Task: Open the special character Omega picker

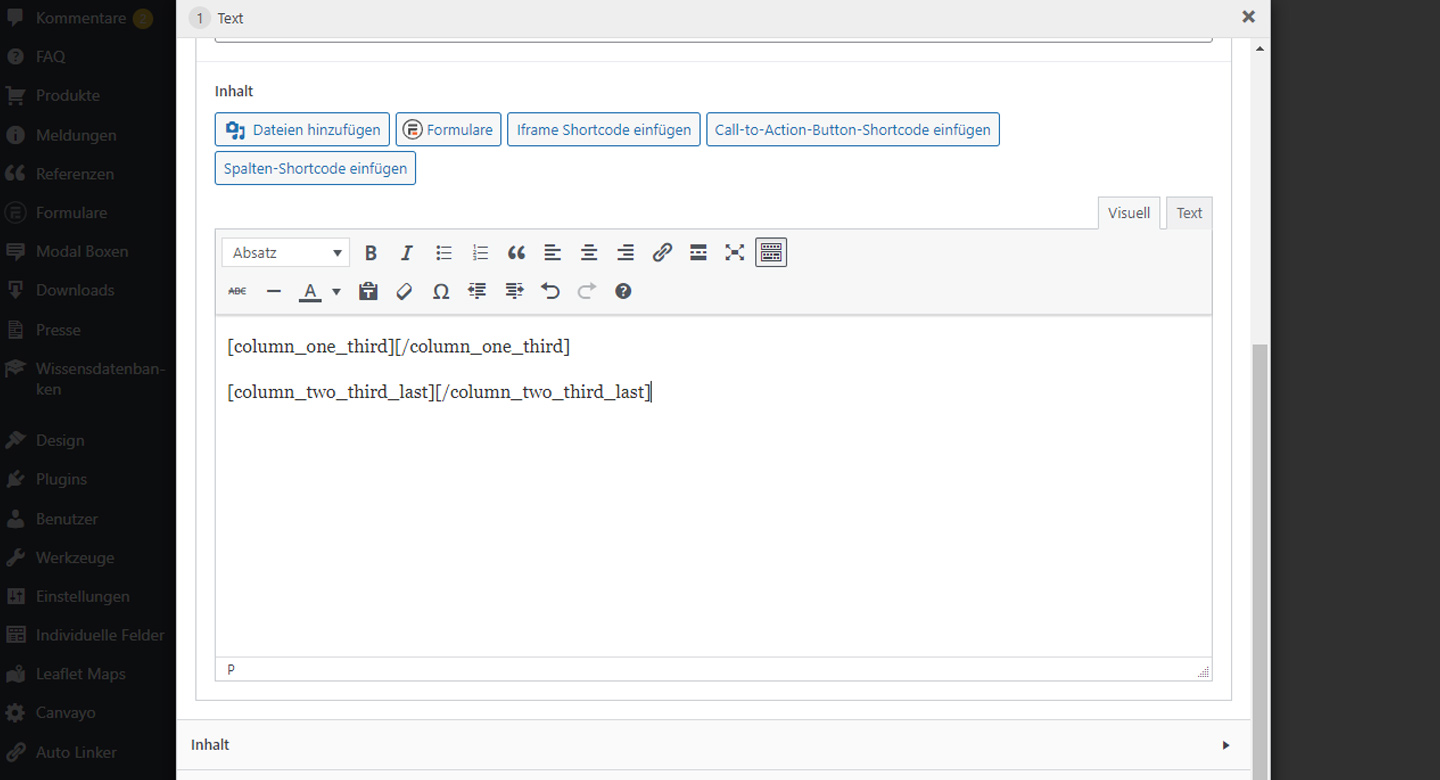Action: [x=440, y=291]
